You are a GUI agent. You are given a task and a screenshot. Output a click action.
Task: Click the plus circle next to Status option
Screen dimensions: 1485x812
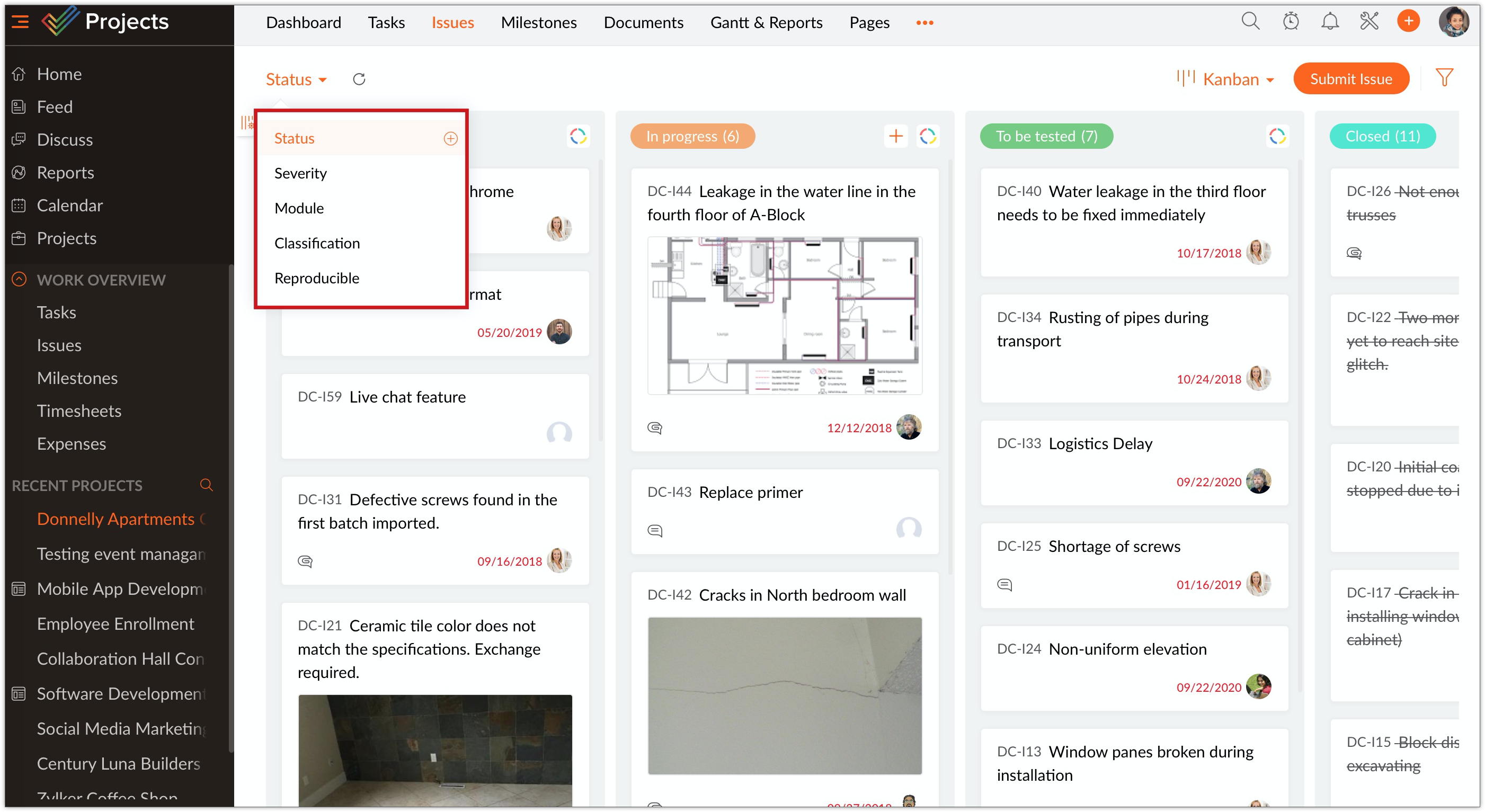pyautogui.click(x=450, y=138)
